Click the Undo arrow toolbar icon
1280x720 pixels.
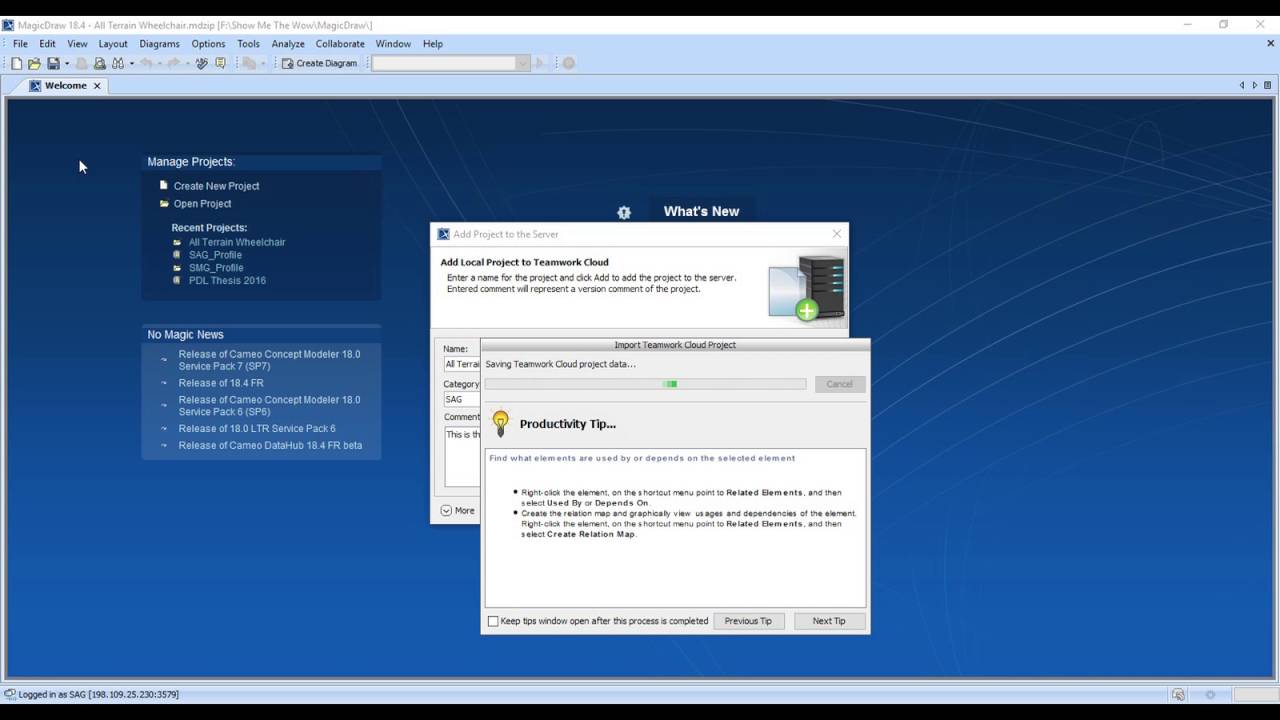[x=147, y=63]
